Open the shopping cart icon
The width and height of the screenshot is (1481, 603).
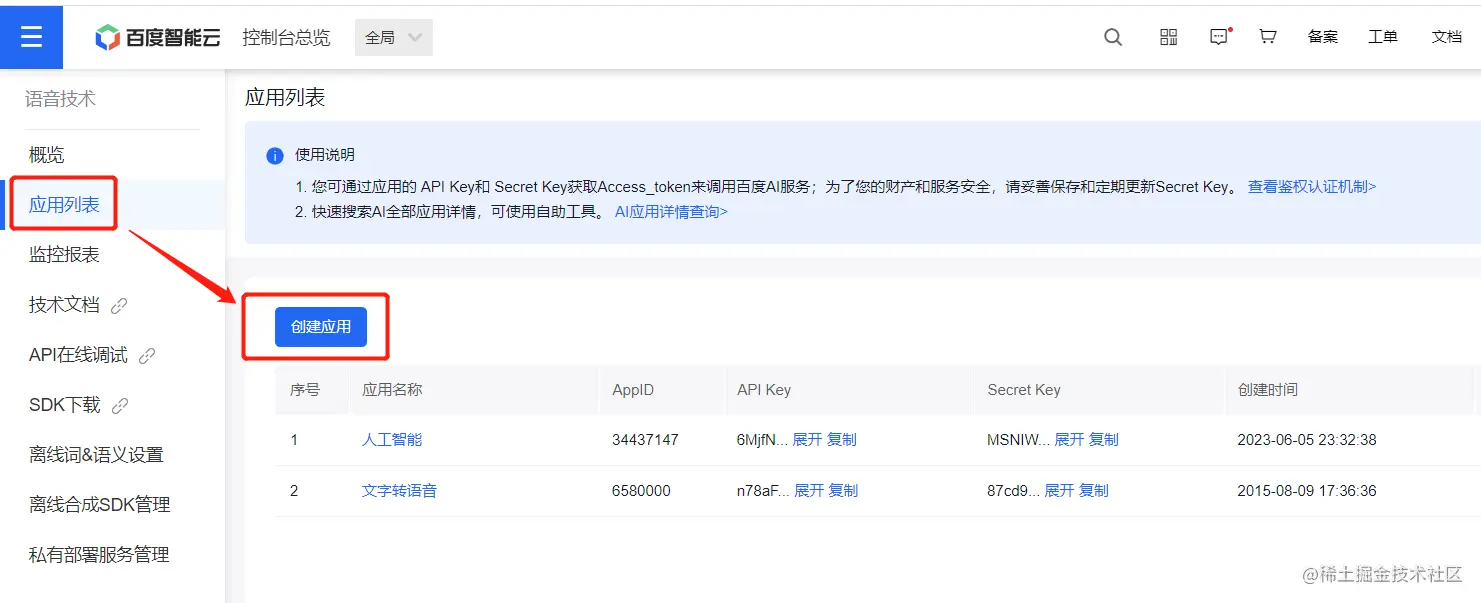point(1268,37)
